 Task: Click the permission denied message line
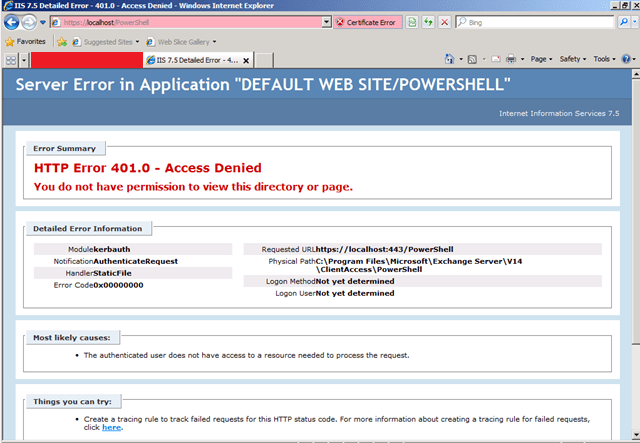tap(193, 187)
